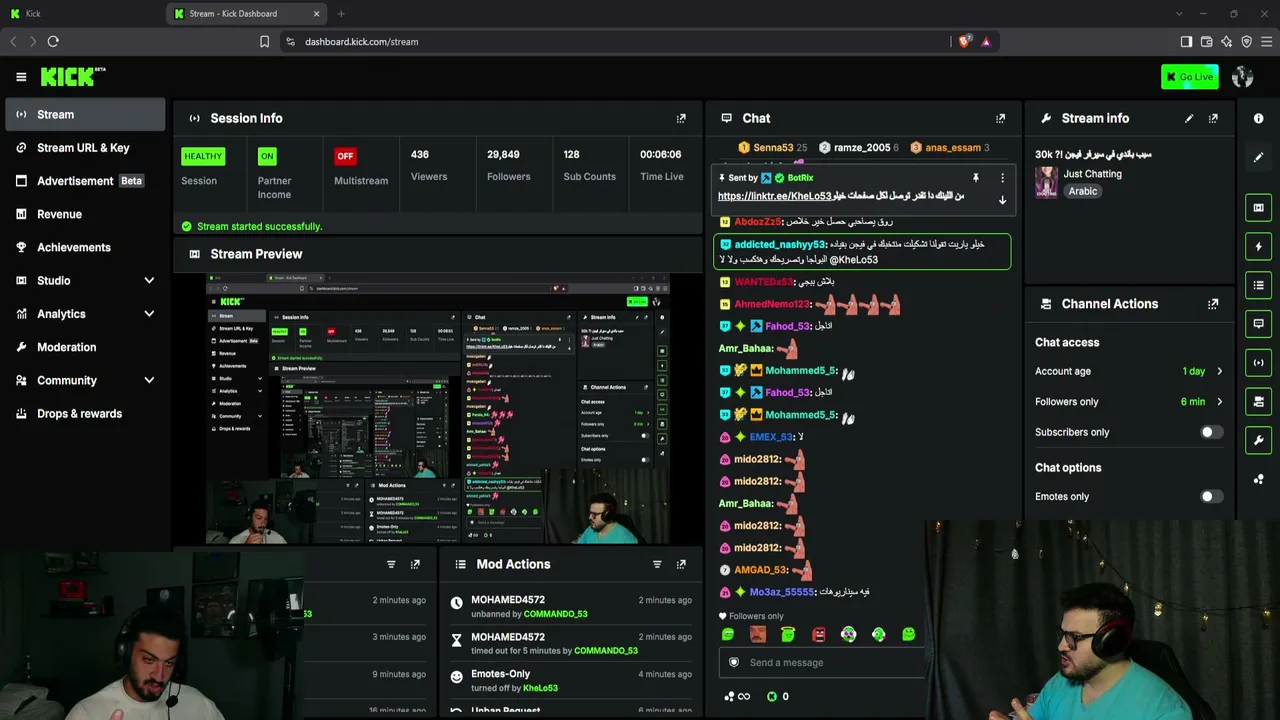Pop out the Stream info panel
The height and width of the screenshot is (720, 1280).
pos(1213,118)
